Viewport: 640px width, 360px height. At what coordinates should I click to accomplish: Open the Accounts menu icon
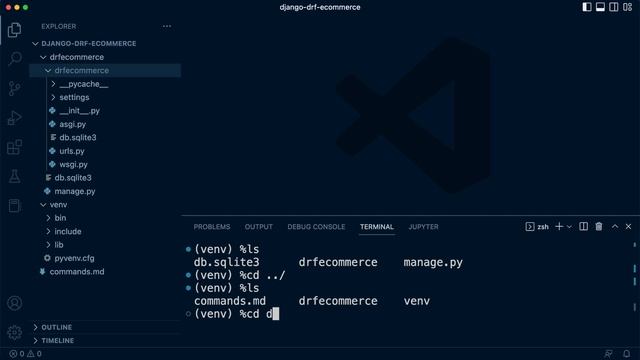tap(14, 303)
